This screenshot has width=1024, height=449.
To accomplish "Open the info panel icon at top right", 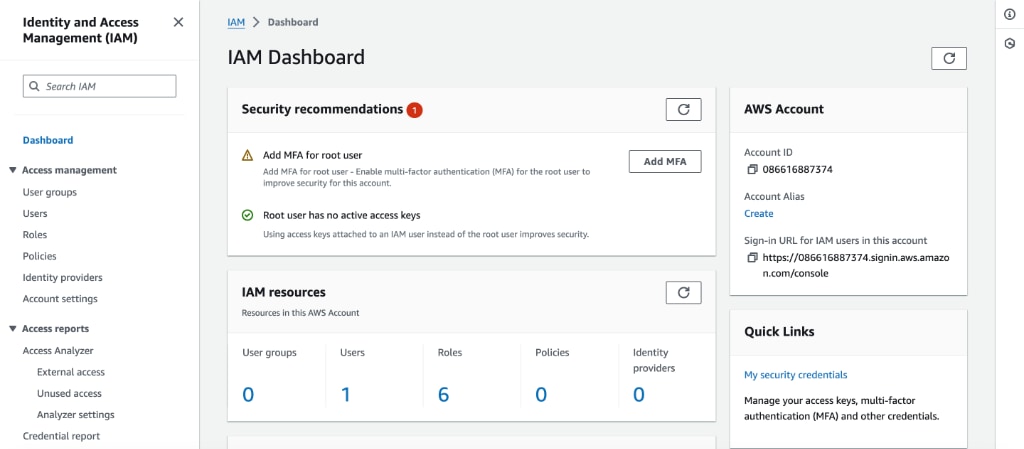I will (1010, 15).
